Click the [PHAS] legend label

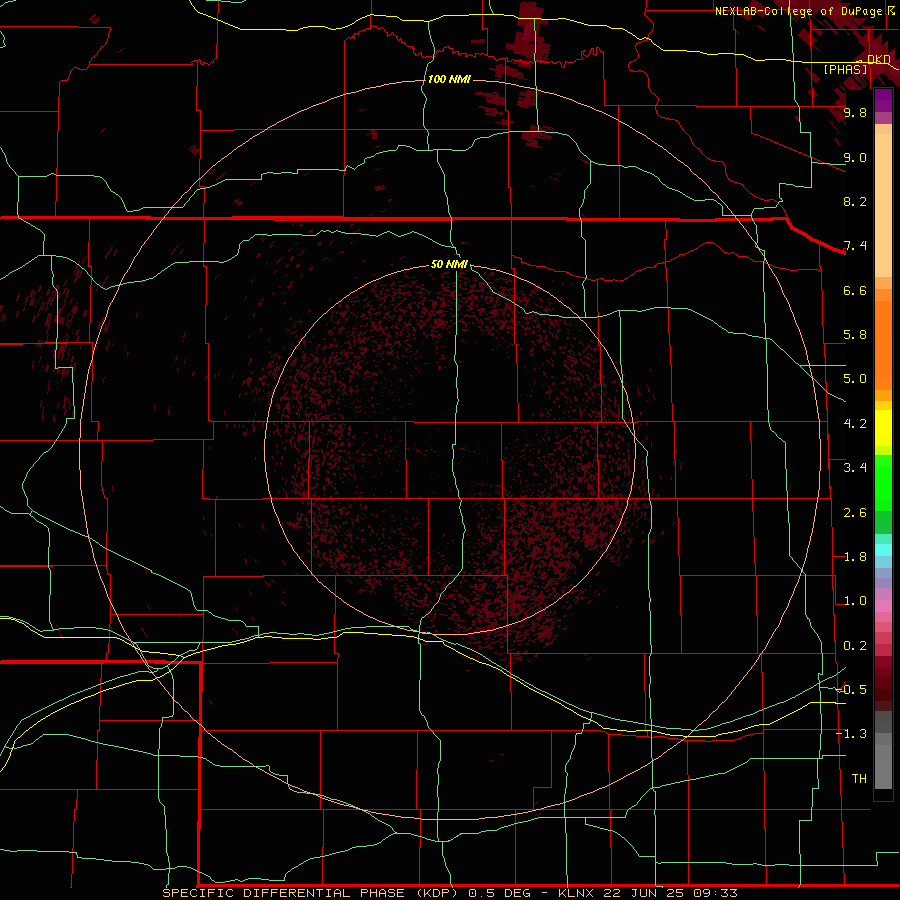pyautogui.click(x=845, y=69)
